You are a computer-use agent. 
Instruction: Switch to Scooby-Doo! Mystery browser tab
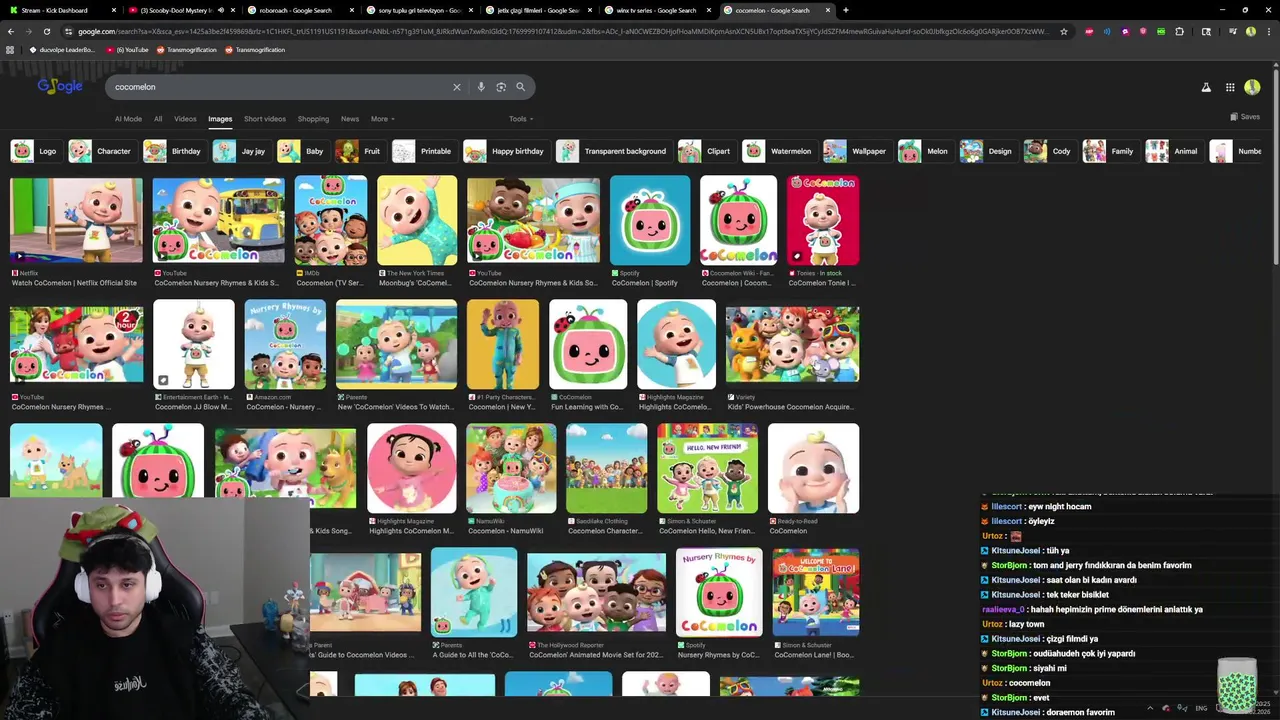pos(175,10)
